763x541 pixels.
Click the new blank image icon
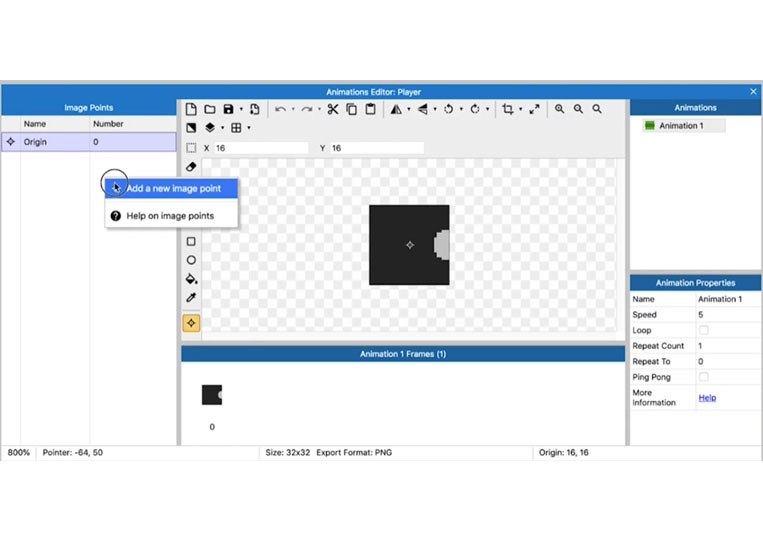tap(191, 109)
